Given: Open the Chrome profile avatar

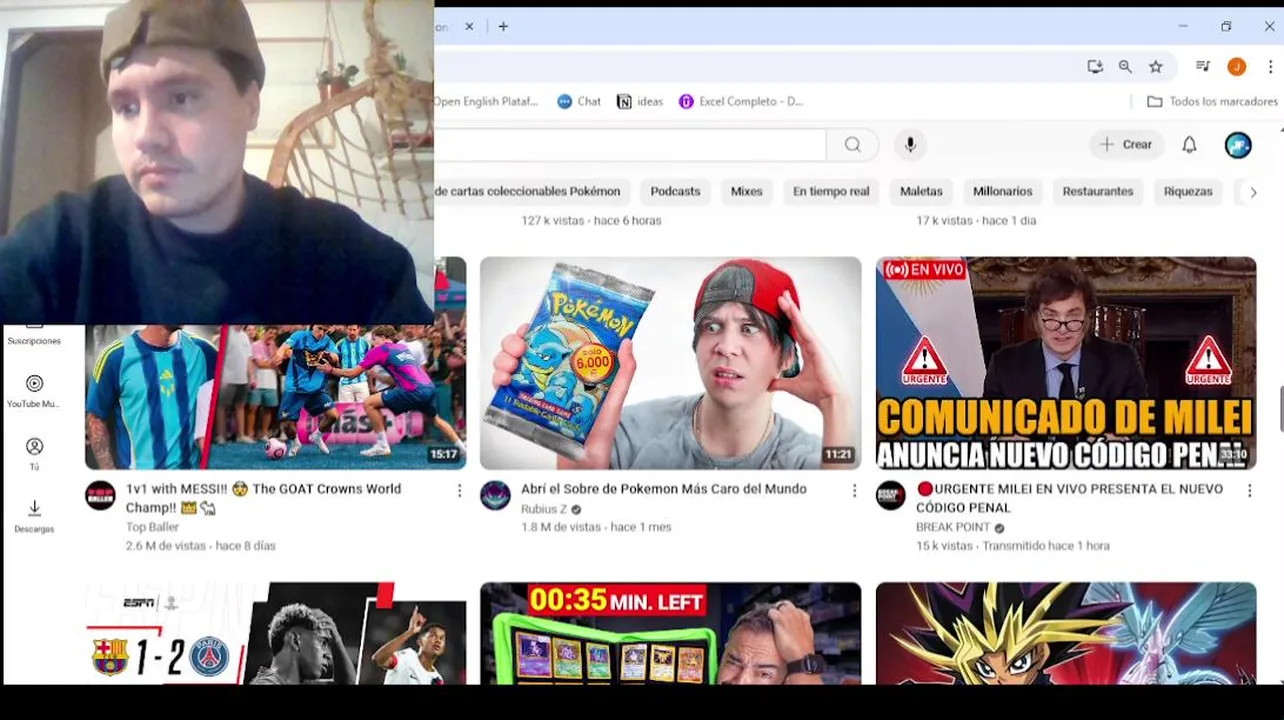Looking at the screenshot, I should click(x=1237, y=67).
